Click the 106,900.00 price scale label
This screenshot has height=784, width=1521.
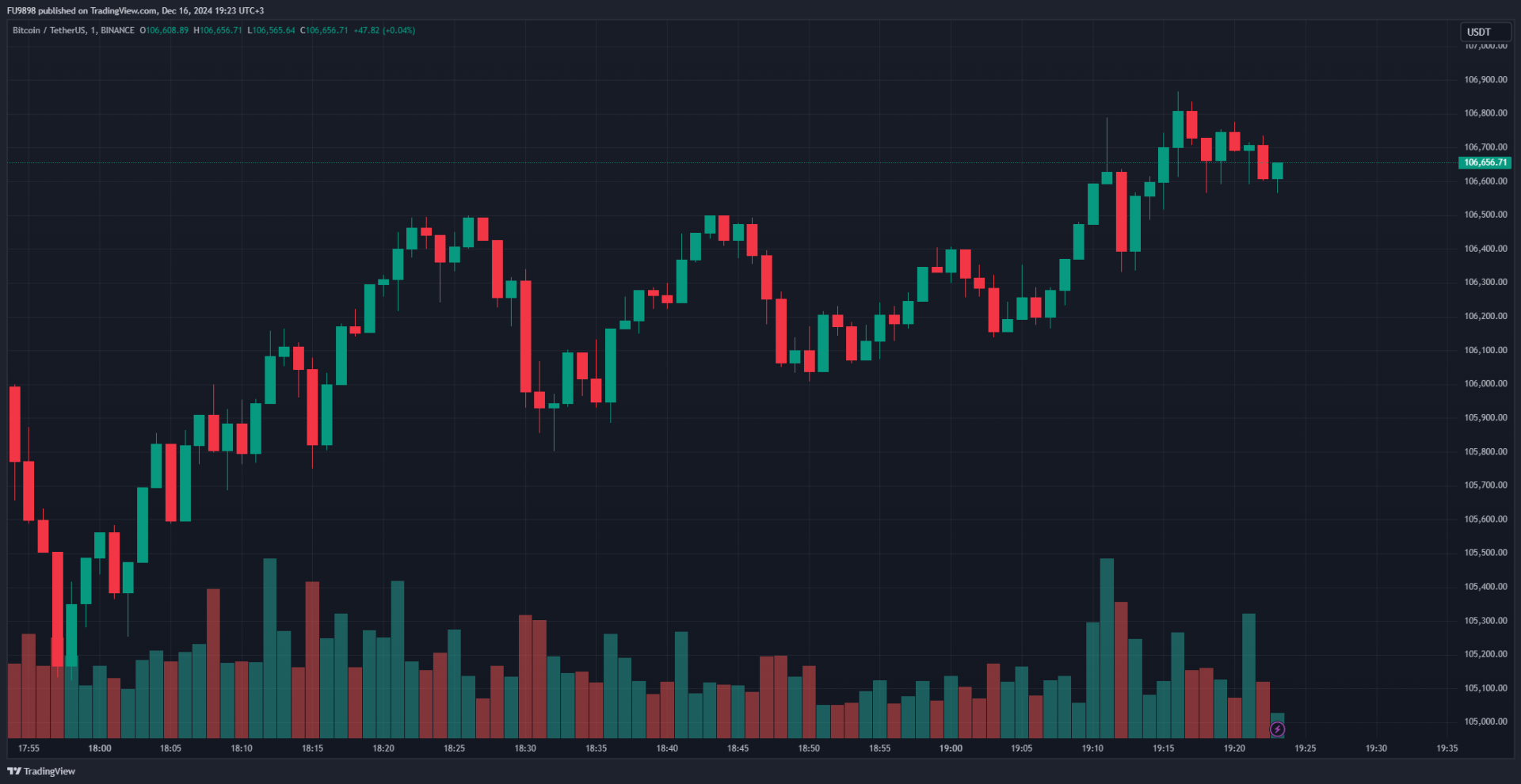point(1485,79)
